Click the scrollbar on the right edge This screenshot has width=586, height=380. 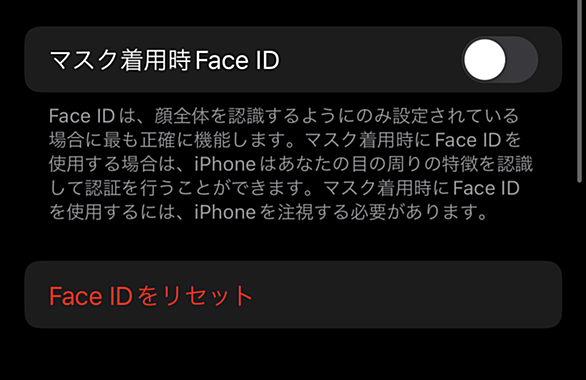tap(580, 92)
